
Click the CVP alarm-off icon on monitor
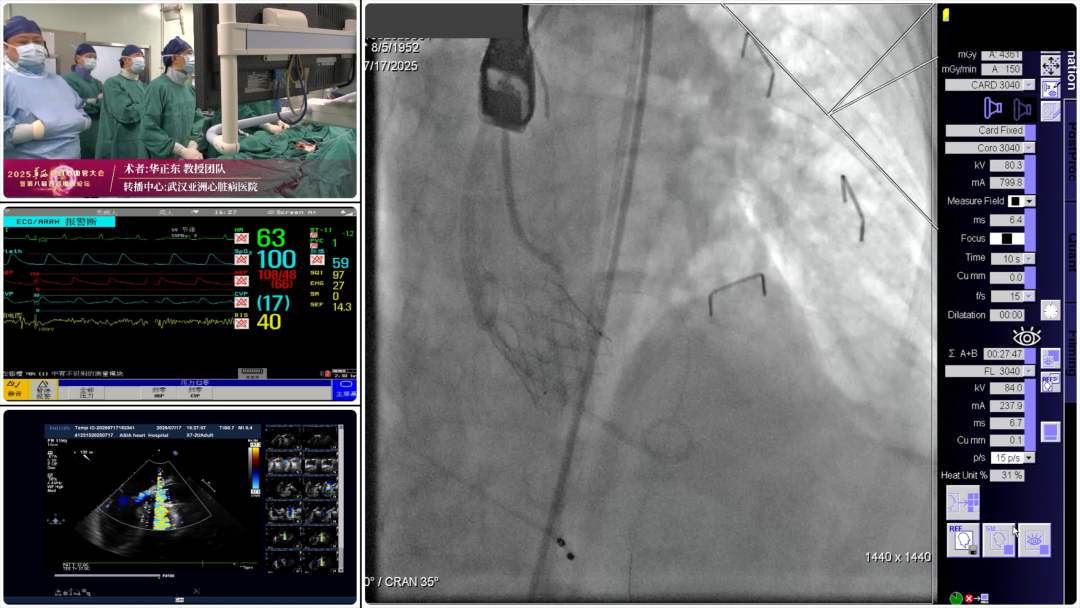click(241, 302)
